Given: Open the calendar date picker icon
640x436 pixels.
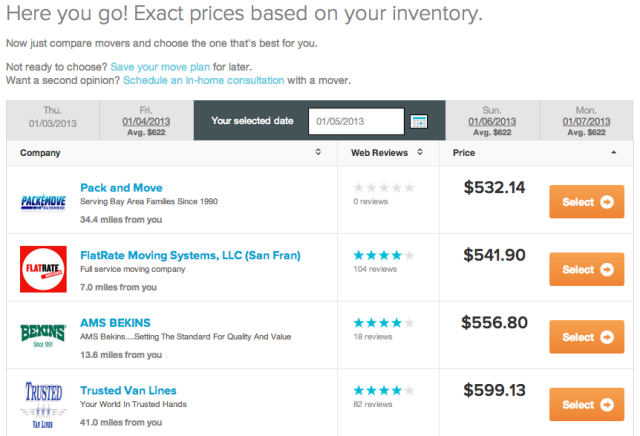Looking at the screenshot, I should (x=419, y=121).
